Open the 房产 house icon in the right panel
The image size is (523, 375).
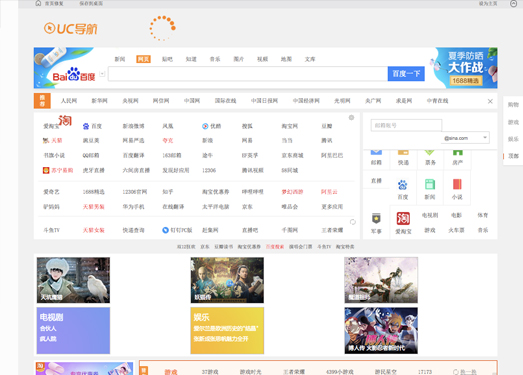pos(457,152)
